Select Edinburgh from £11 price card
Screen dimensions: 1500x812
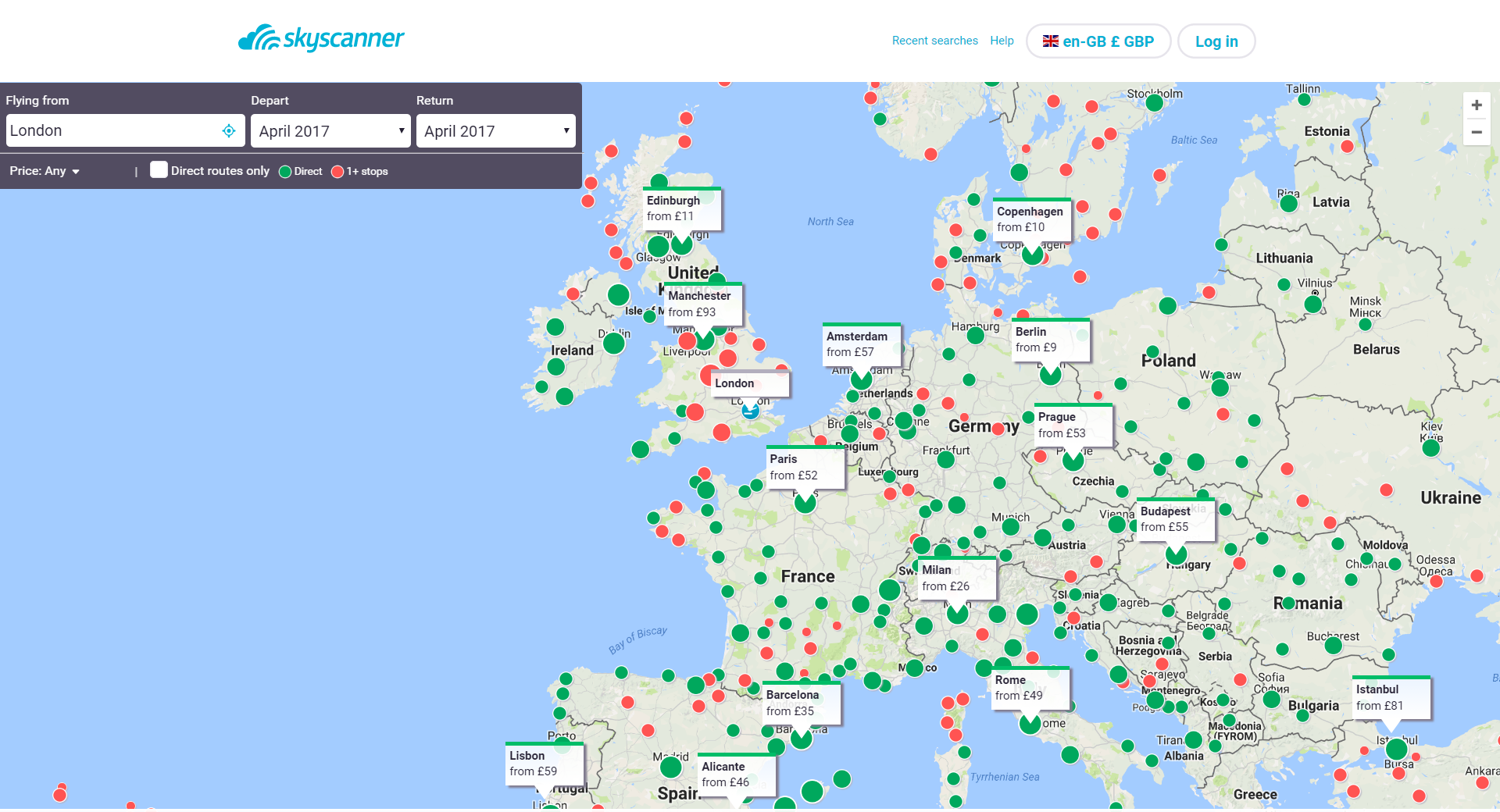coord(682,208)
